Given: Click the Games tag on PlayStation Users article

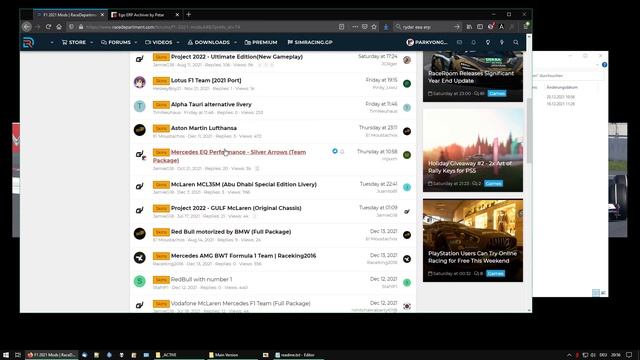Looking at the screenshot, I should pyautogui.click(x=496, y=273).
